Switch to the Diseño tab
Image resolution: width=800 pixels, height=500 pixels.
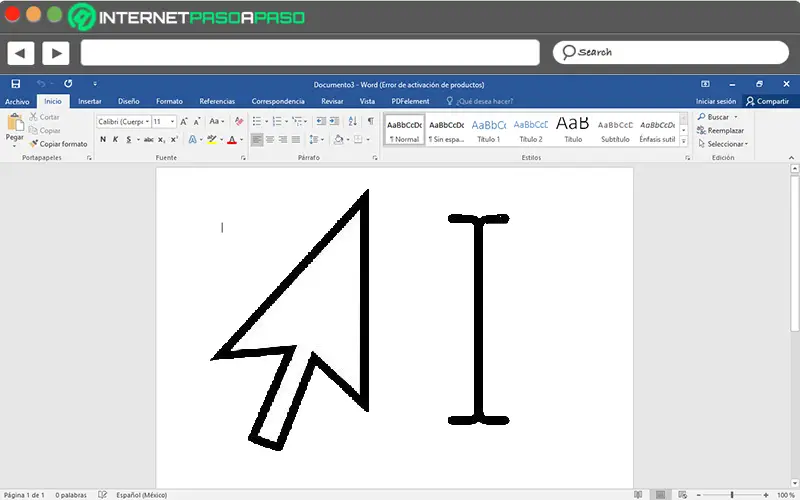tap(129, 101)
